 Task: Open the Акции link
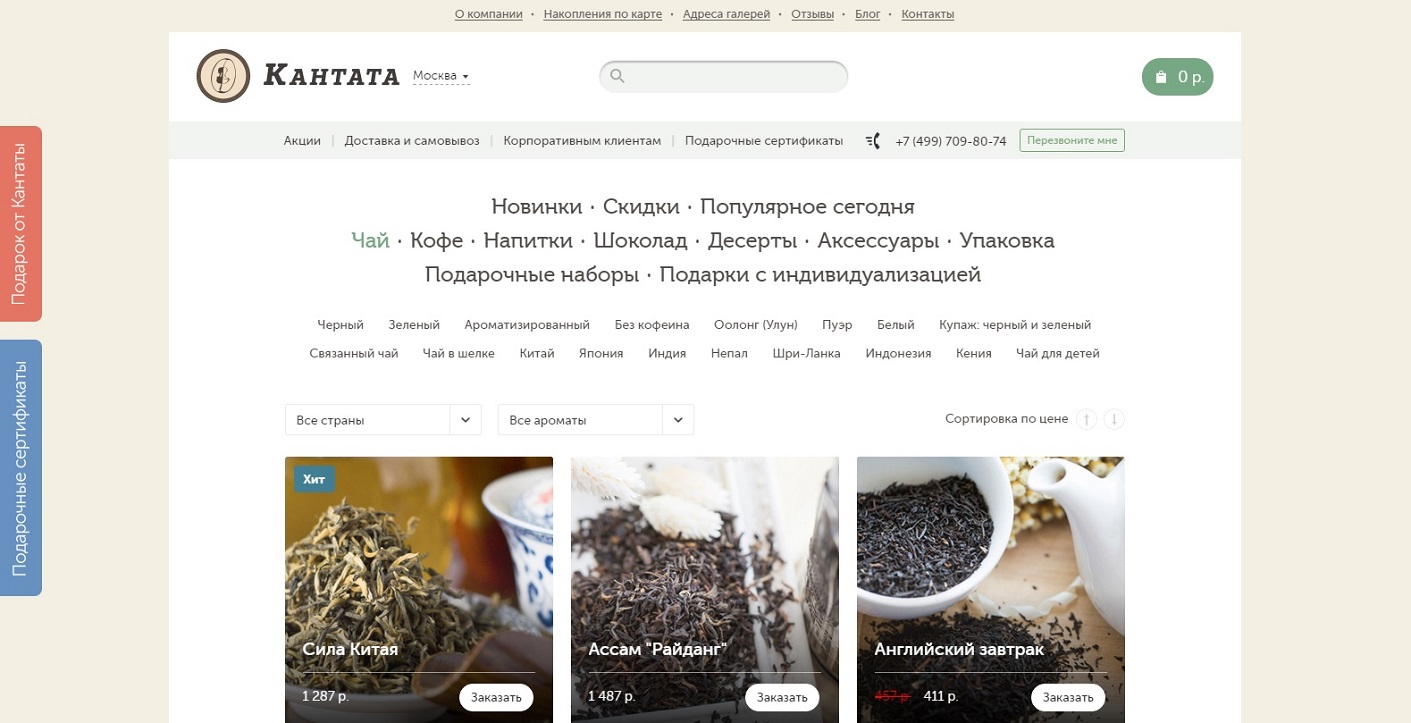pos(302,141)
